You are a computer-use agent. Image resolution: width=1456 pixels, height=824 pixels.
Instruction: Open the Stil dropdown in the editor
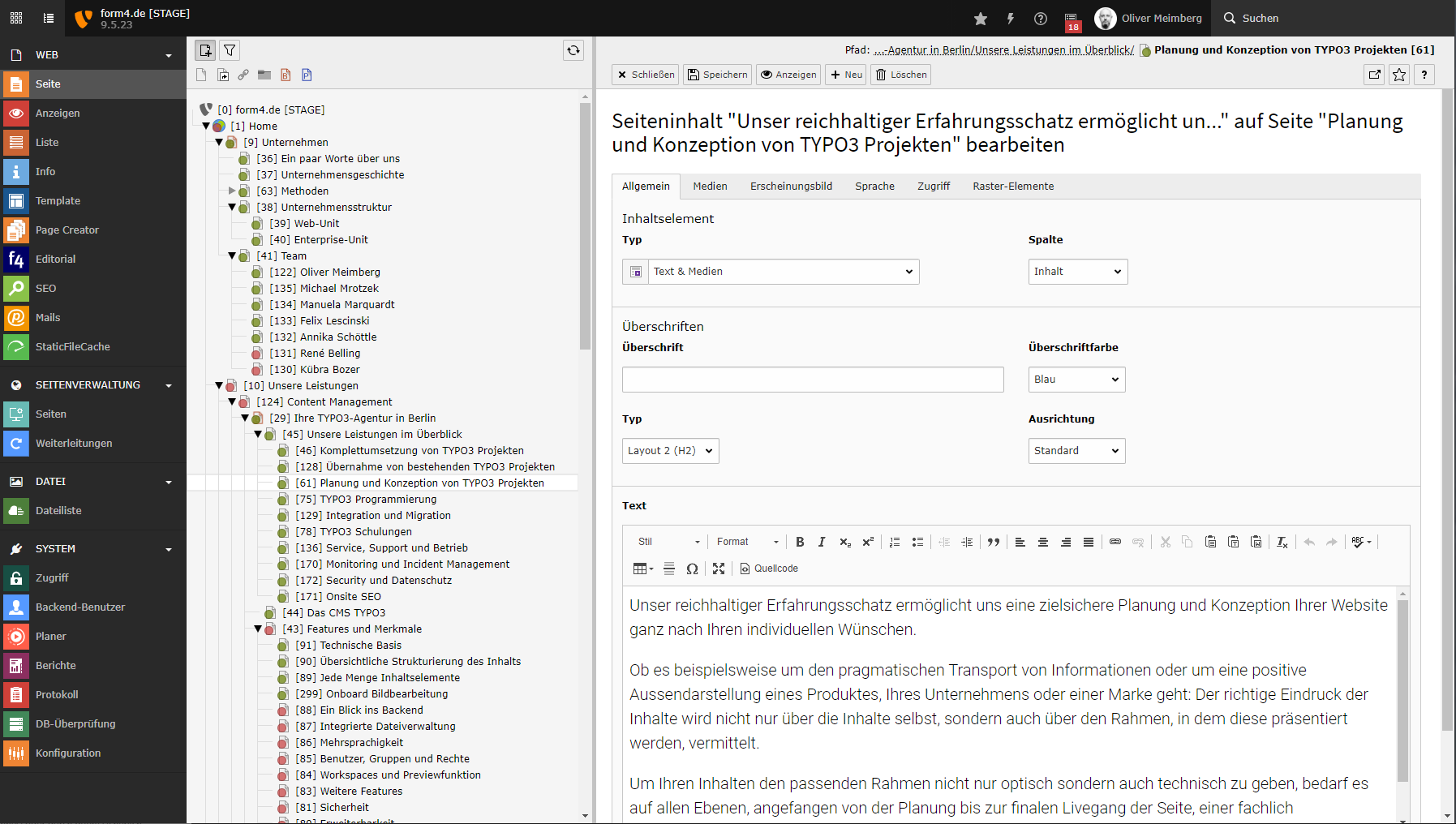point(668,542)
